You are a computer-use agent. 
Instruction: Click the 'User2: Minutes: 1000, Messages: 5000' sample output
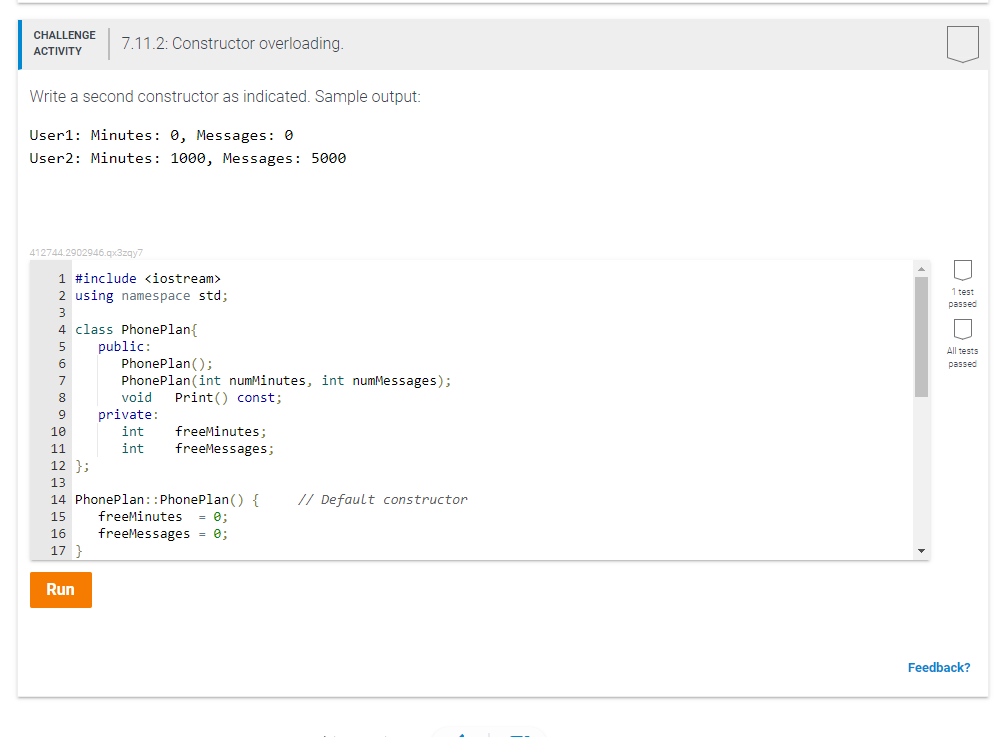(187, 158)
